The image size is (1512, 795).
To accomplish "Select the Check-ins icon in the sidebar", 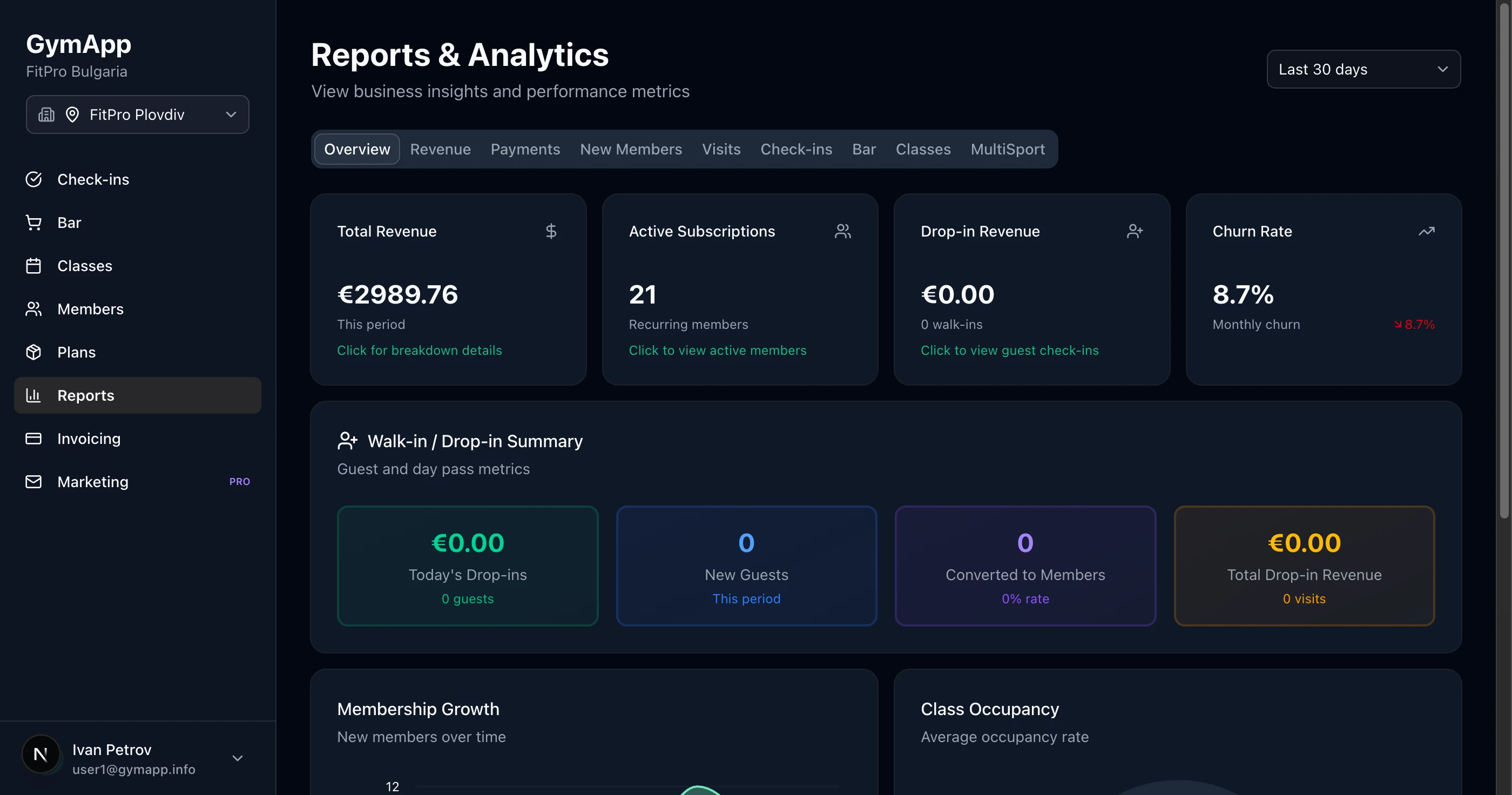I will [34, 179].
